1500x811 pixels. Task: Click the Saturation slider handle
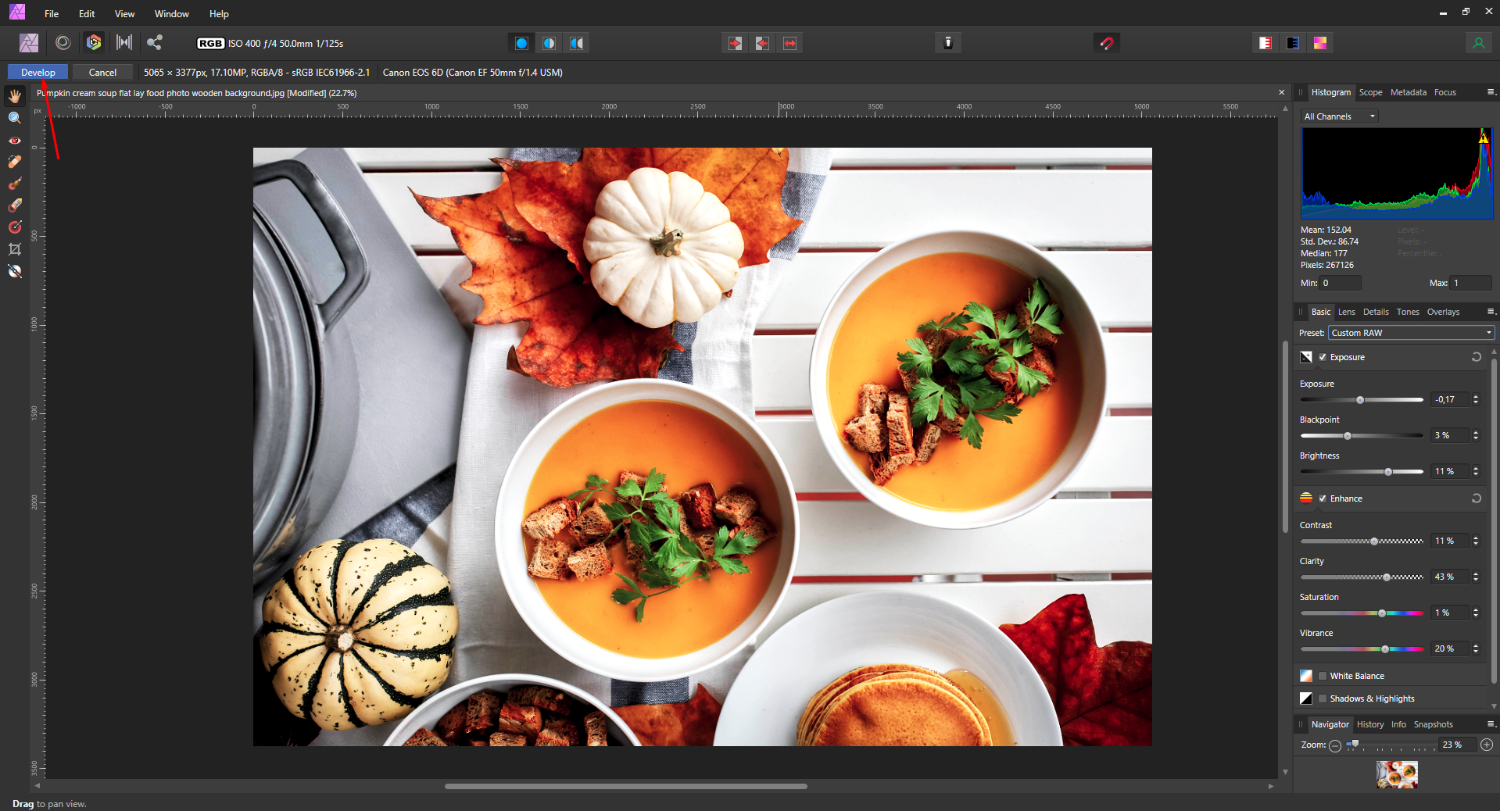tap(1382, 613)
